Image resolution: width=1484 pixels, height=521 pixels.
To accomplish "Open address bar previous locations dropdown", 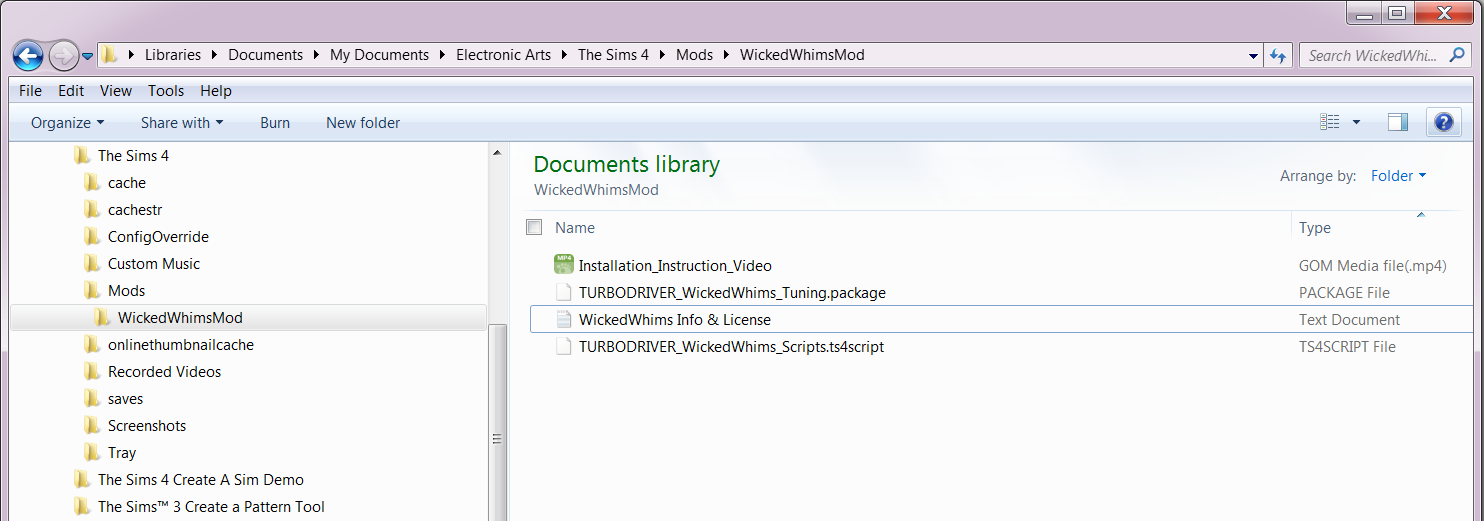I will pyautogui.click(x=1254, y=56).
